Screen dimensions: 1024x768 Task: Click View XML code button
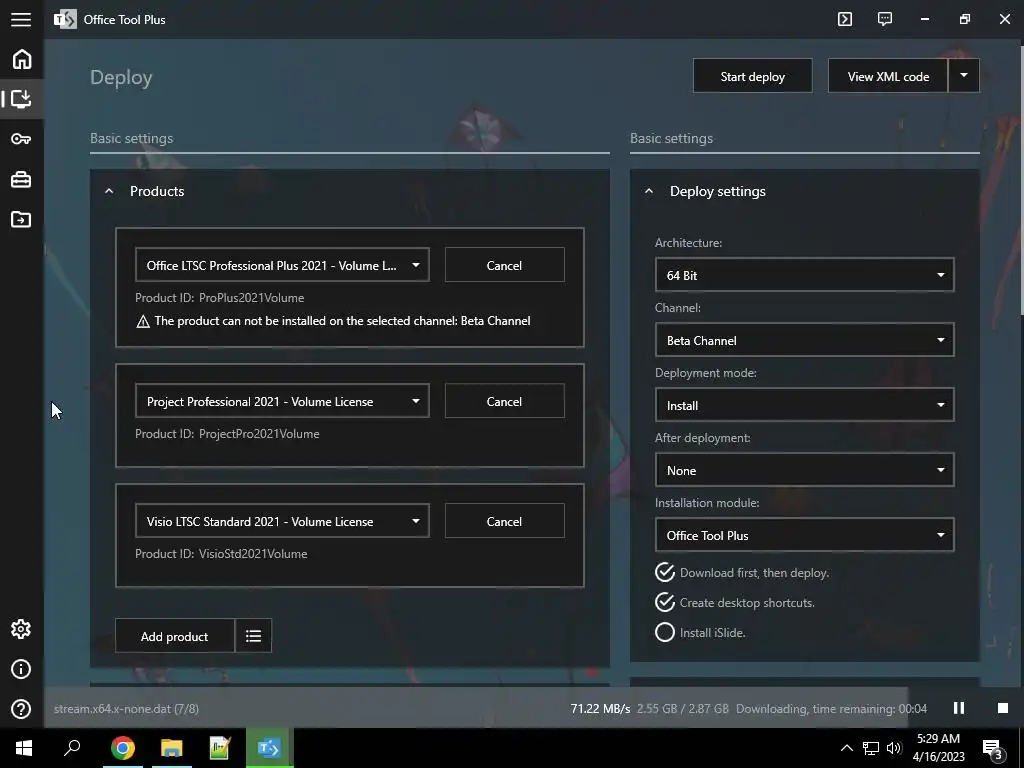pos(888,76)
